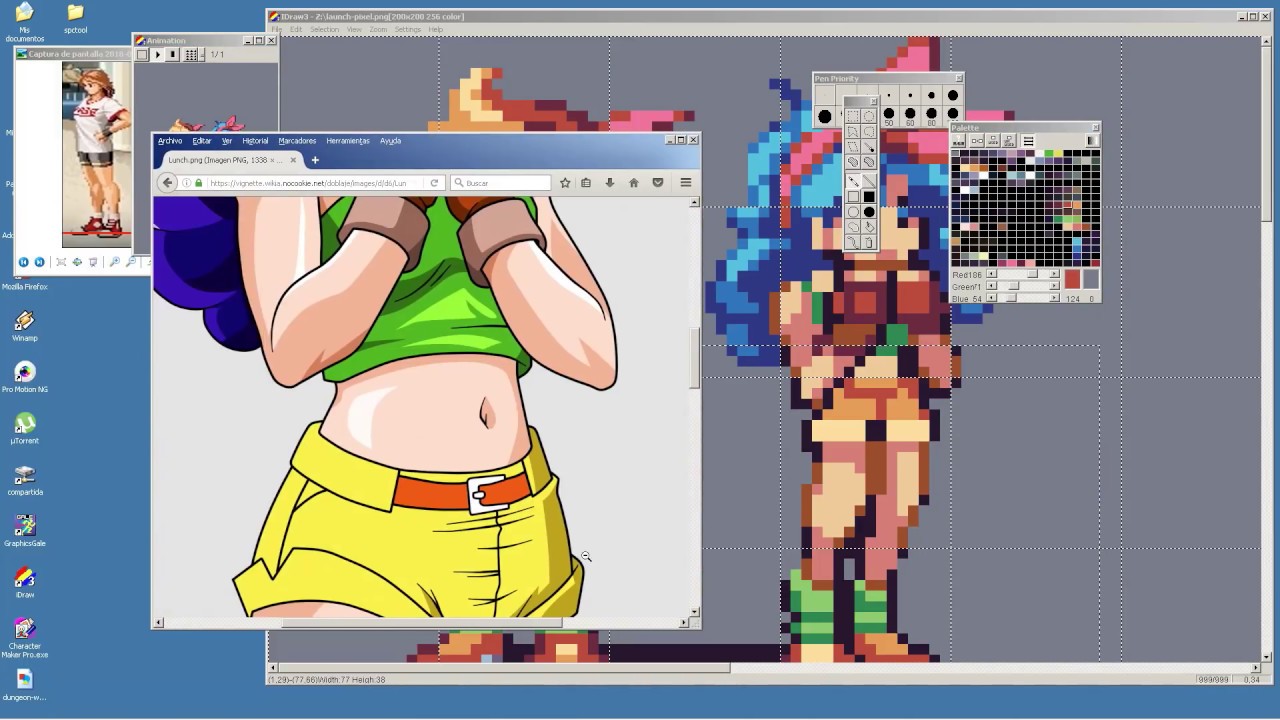The image size is (1280, 720).
Task: Select the paint bucket fill tool
Action: [869, 226]
